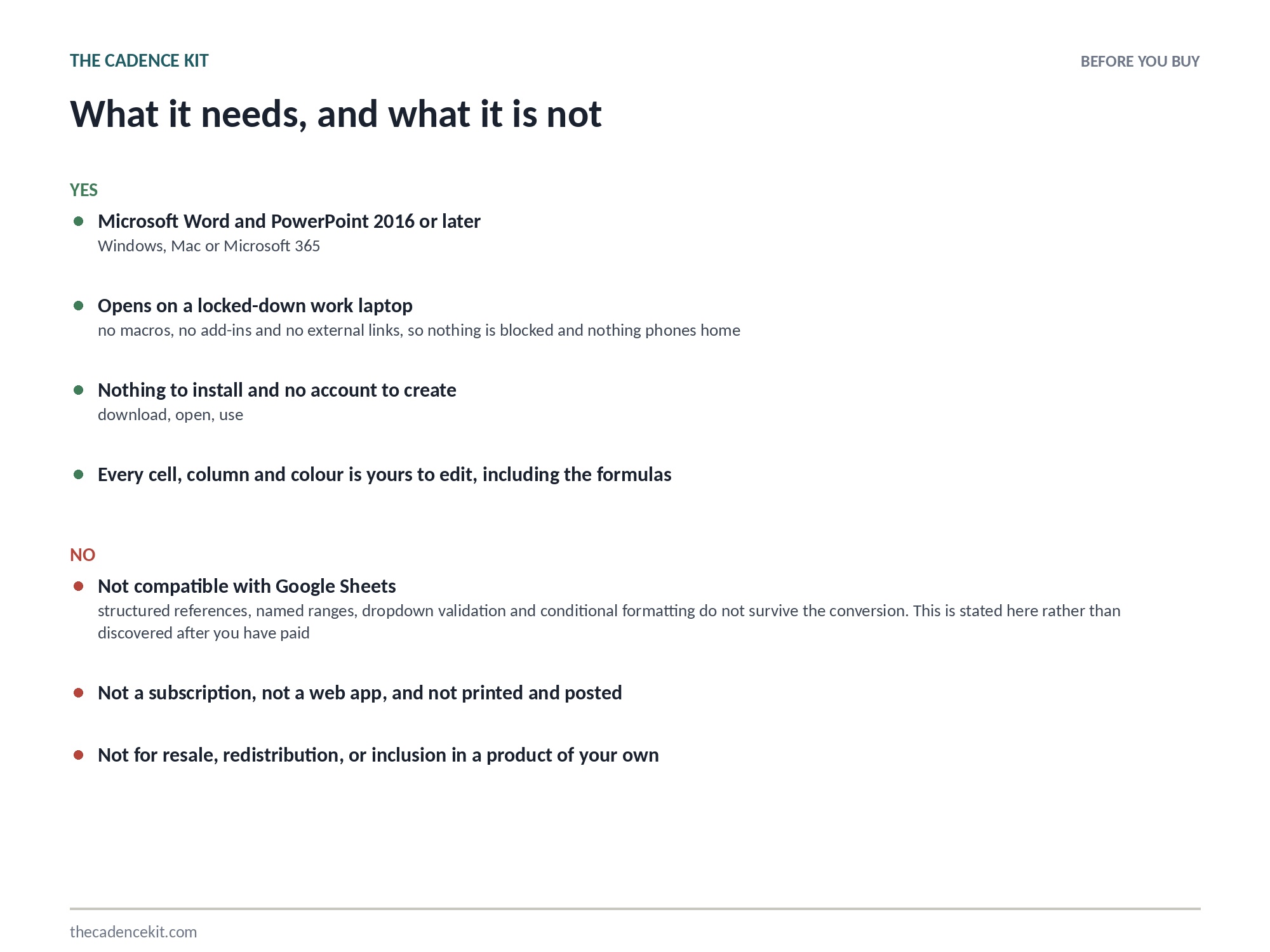Click the green YES heading
The image size is (1270, 952).
[x=84, y=190]
